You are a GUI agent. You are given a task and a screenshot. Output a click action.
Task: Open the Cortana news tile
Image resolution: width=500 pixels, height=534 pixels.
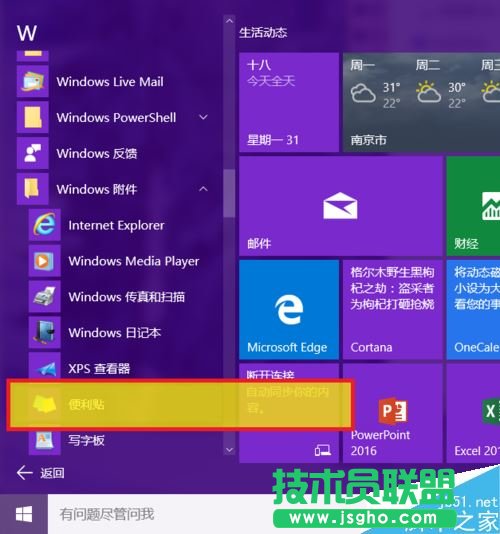click(393, 310)
